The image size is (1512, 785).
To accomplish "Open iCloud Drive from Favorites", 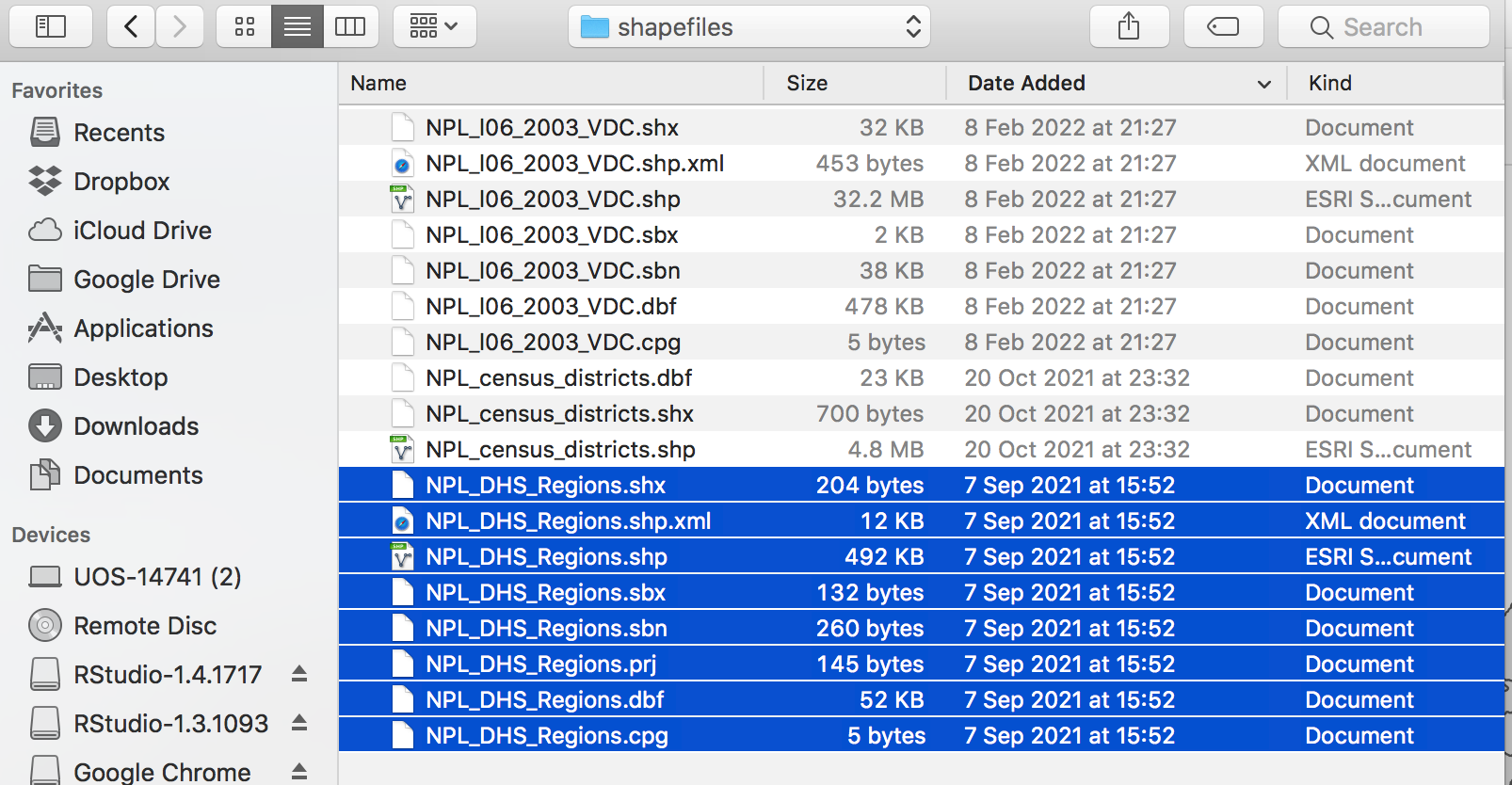I will (x=142, y=230).
